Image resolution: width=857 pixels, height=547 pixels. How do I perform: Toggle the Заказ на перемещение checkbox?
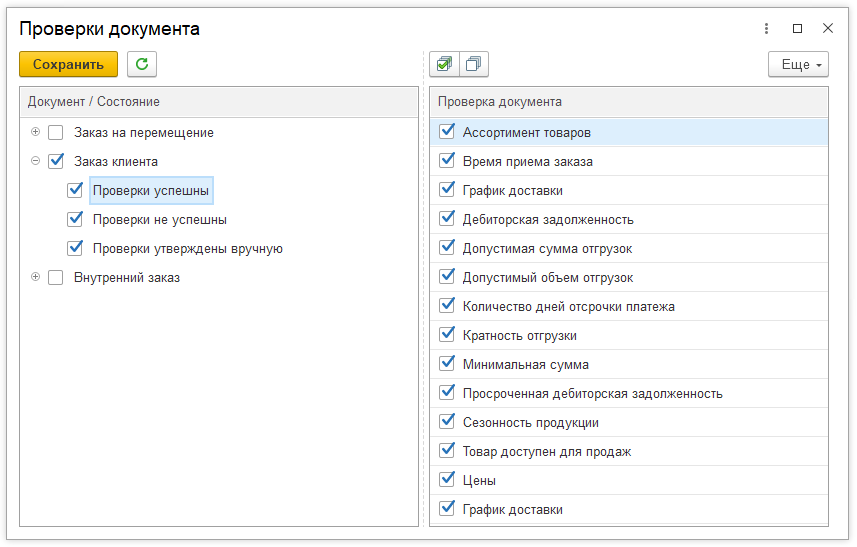pyautogui.click(x=56, y=132)
